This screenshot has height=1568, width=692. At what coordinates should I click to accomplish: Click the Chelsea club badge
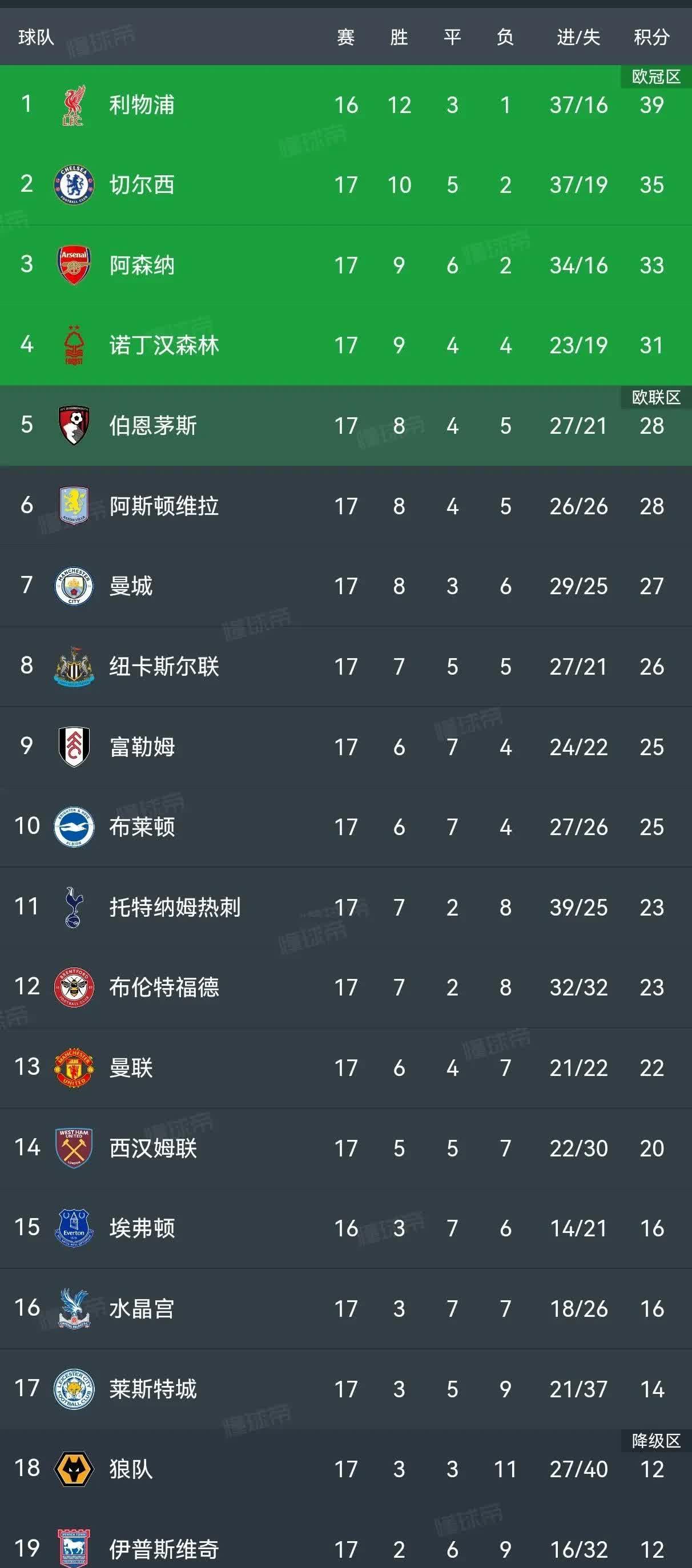click(73, 186)
